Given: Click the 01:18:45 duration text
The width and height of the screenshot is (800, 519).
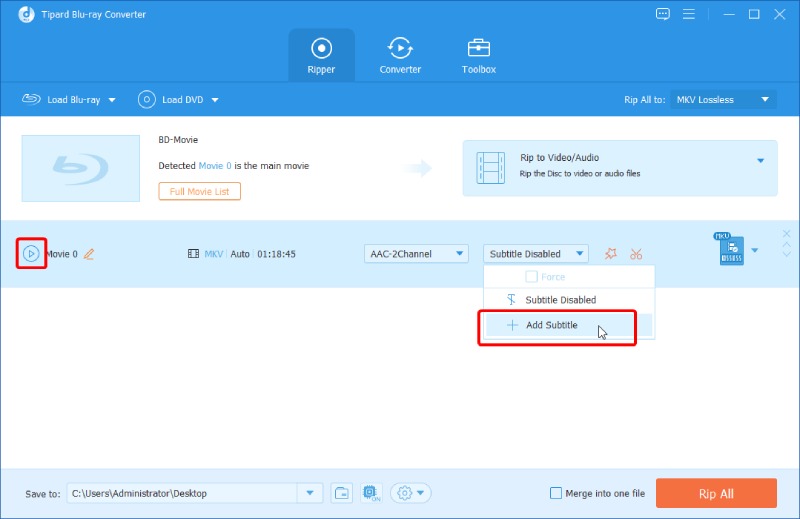Looking at the screenshot, I should pos(276,254).
